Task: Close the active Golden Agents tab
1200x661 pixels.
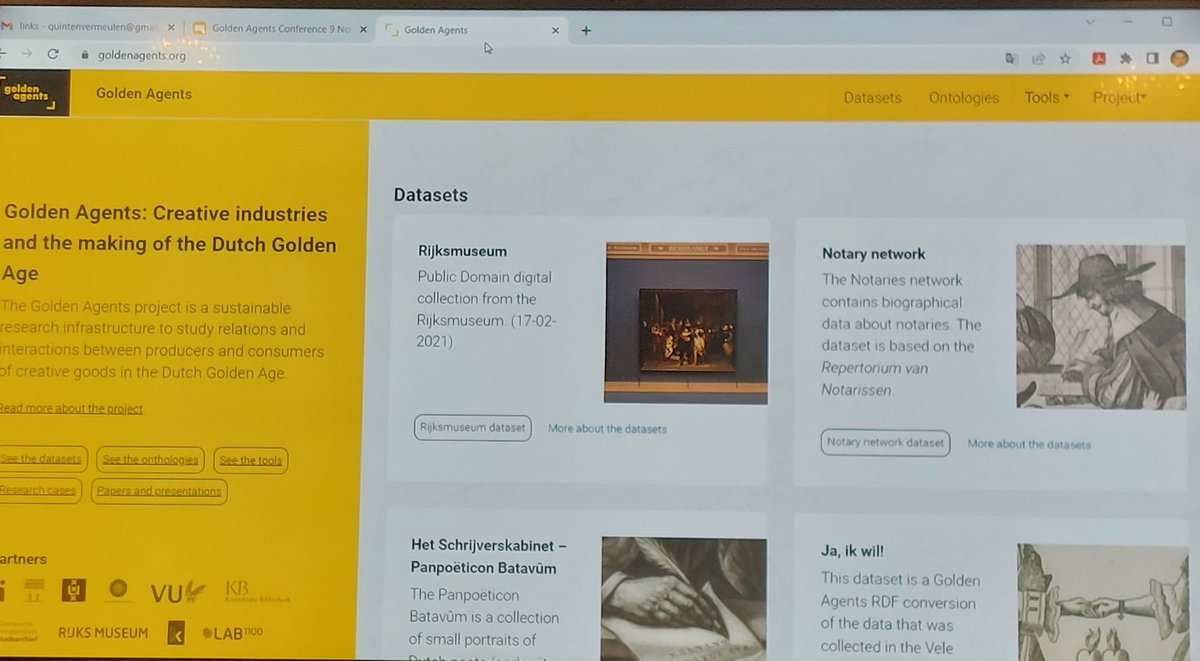Action: point(556,30)
